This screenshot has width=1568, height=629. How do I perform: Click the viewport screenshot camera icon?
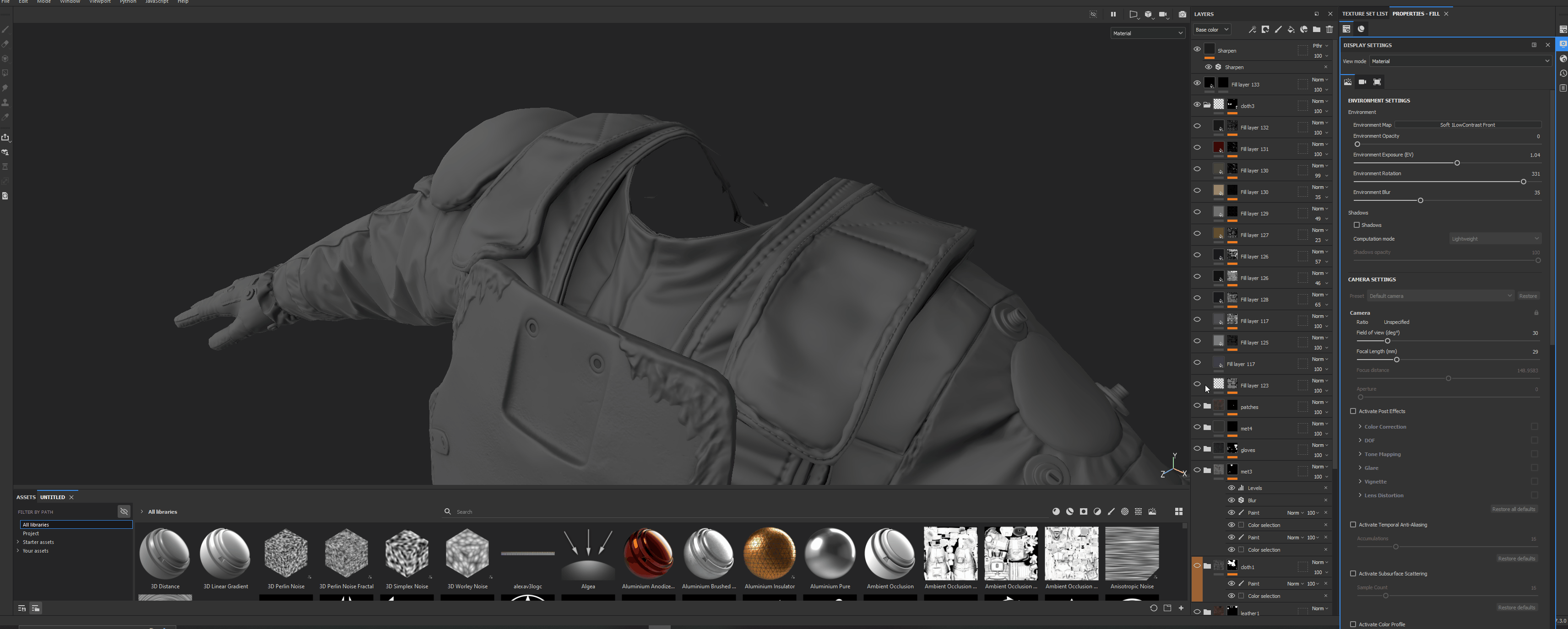pyautogui.click(x=1182, y=14)
